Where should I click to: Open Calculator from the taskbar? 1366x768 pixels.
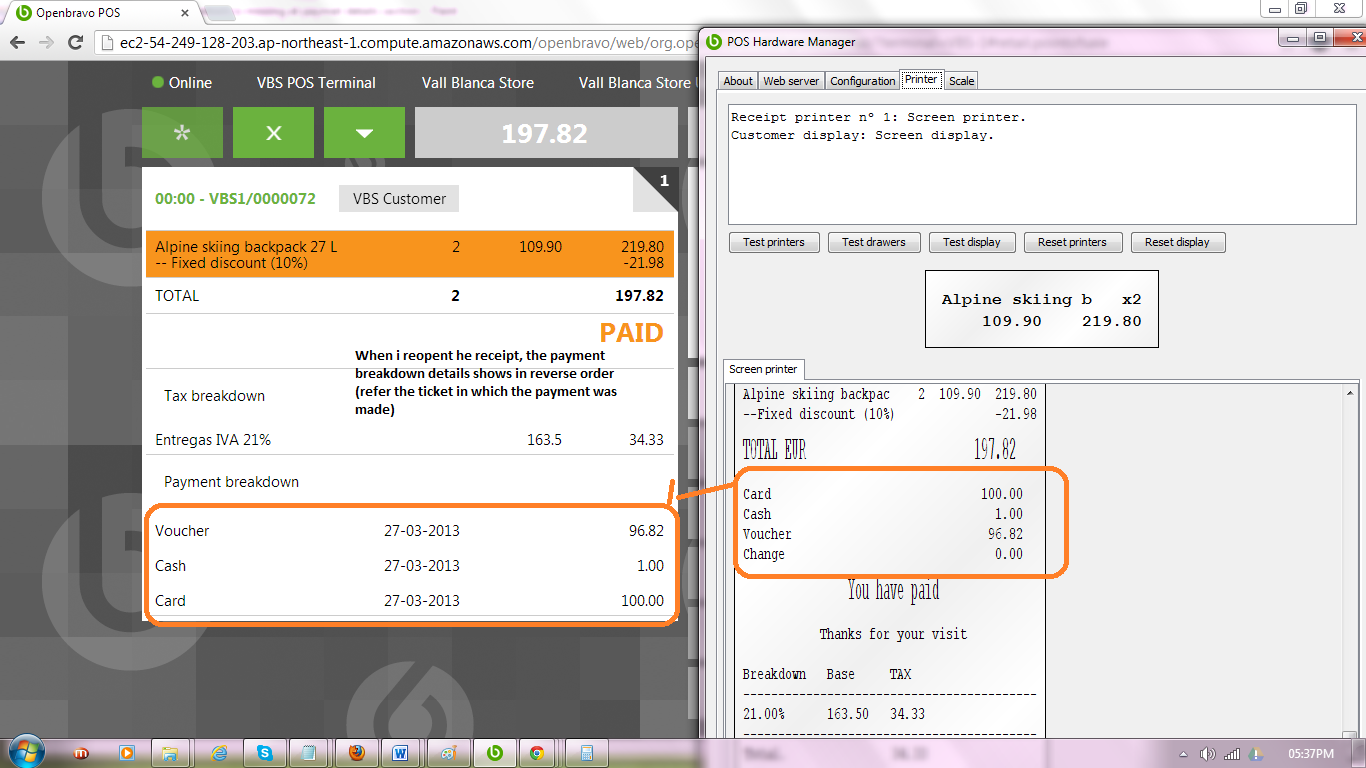[587, 753]
